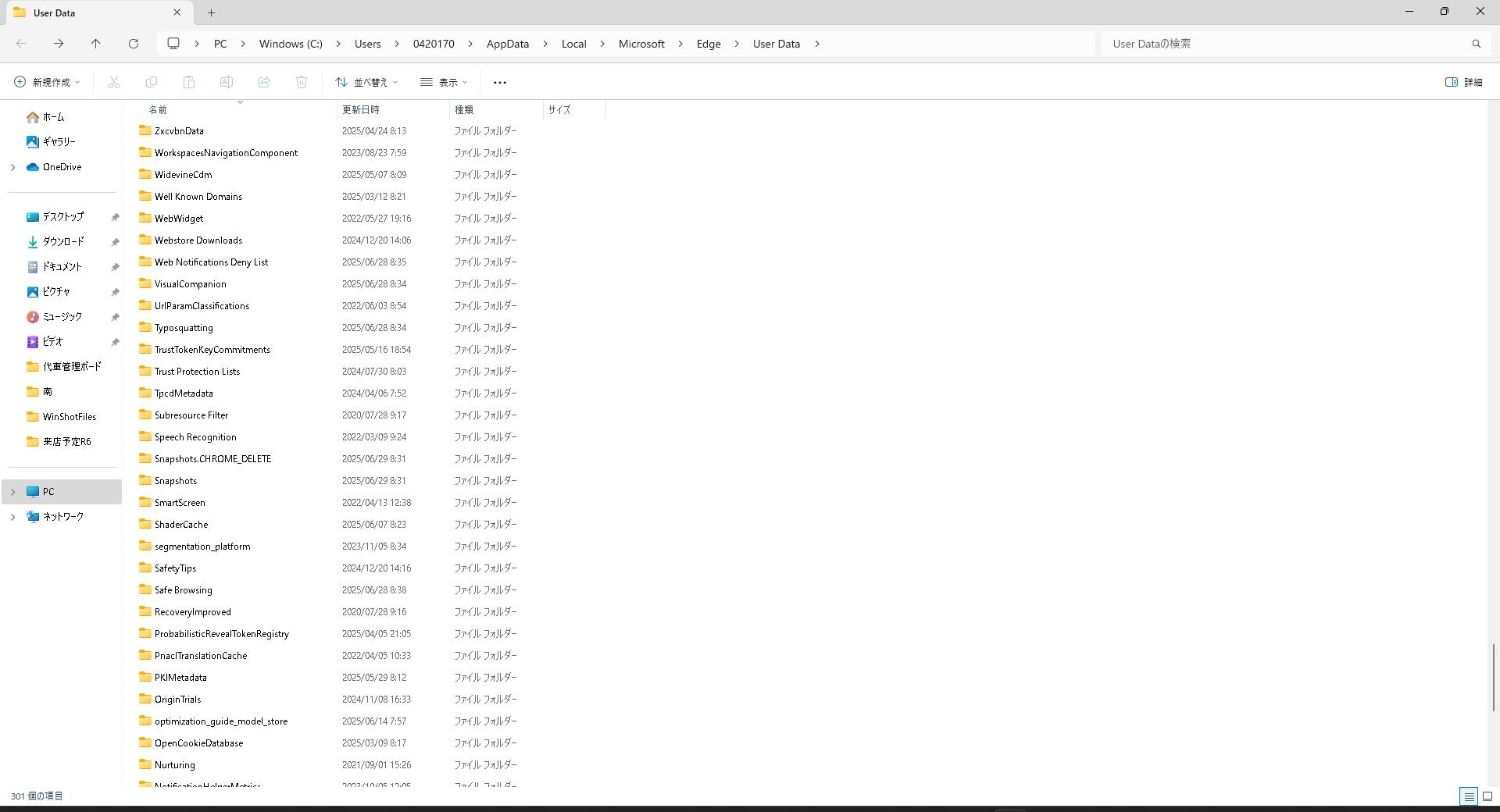
Task: Click the folder icon of WidevineCdm
Action: (145, 174)
